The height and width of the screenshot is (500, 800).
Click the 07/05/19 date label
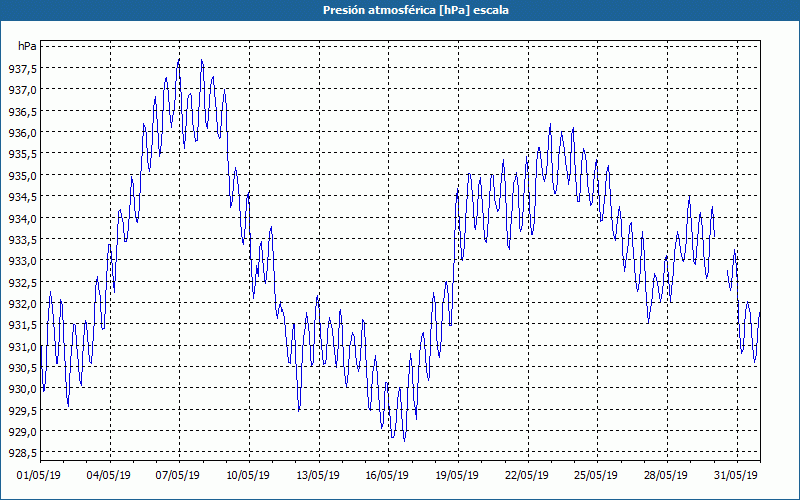(178, 475)
